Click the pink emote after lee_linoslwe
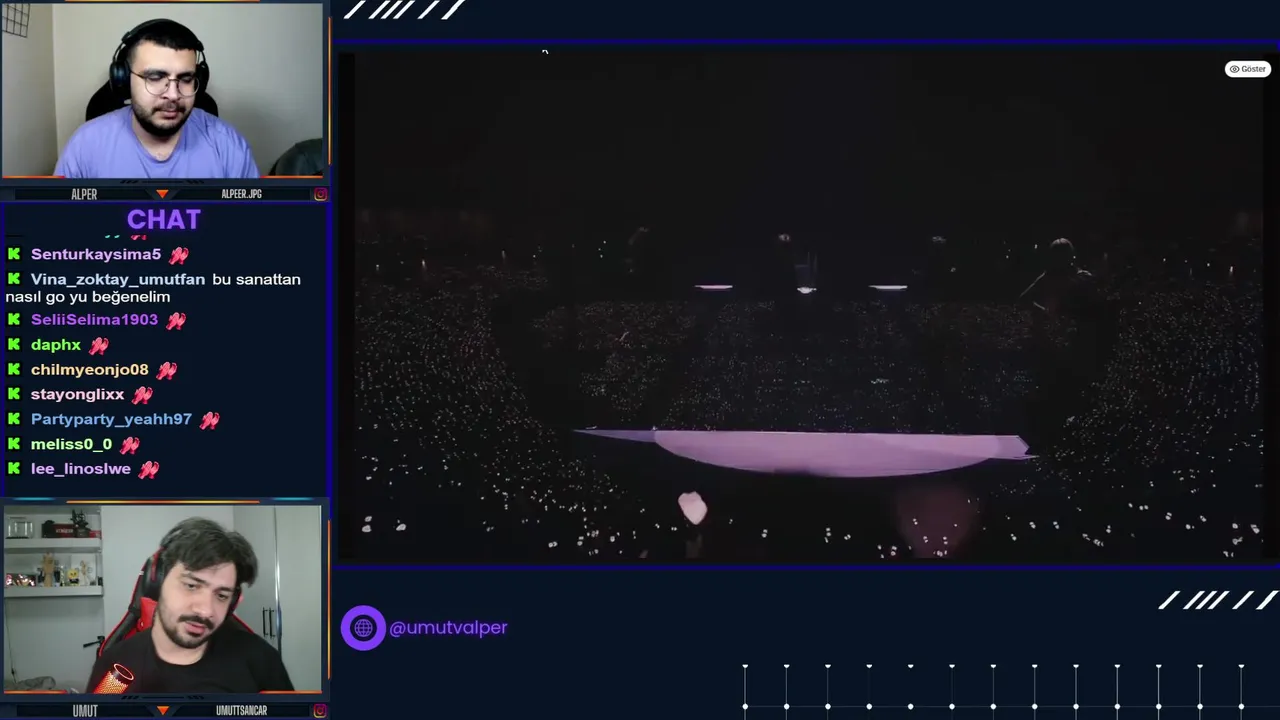This screenshot has height=720, width=1280. 148,469
